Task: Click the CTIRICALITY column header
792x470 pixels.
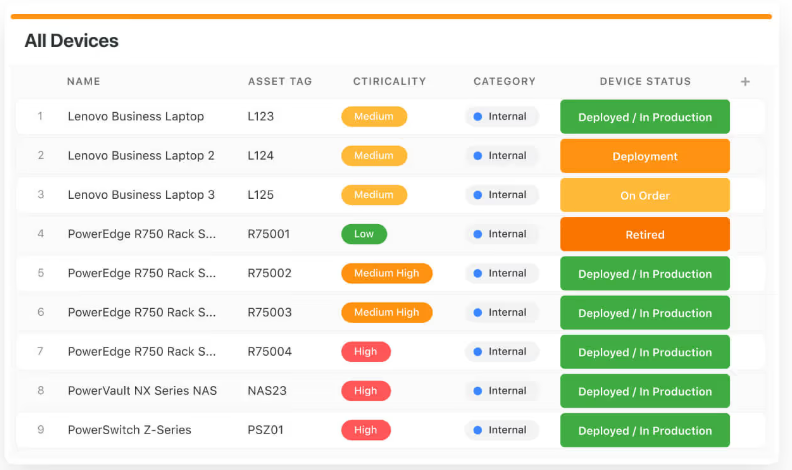Action: pos(389,81)
